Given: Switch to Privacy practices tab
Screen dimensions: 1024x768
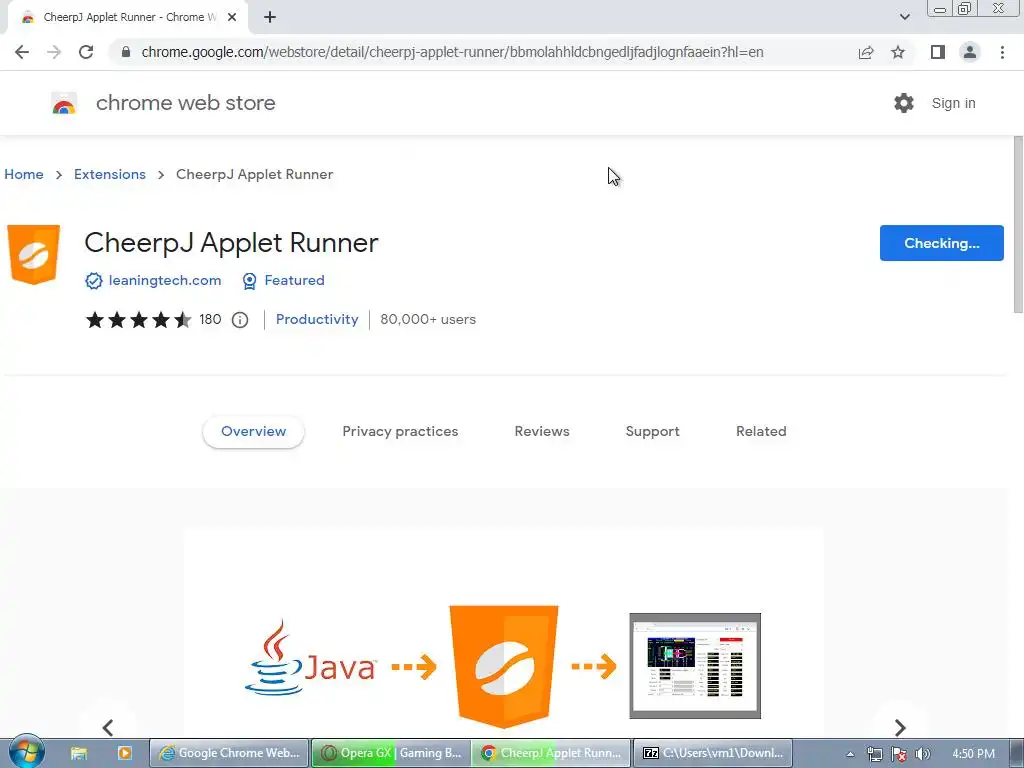Looking at the screenshot, I should point(400,432).
